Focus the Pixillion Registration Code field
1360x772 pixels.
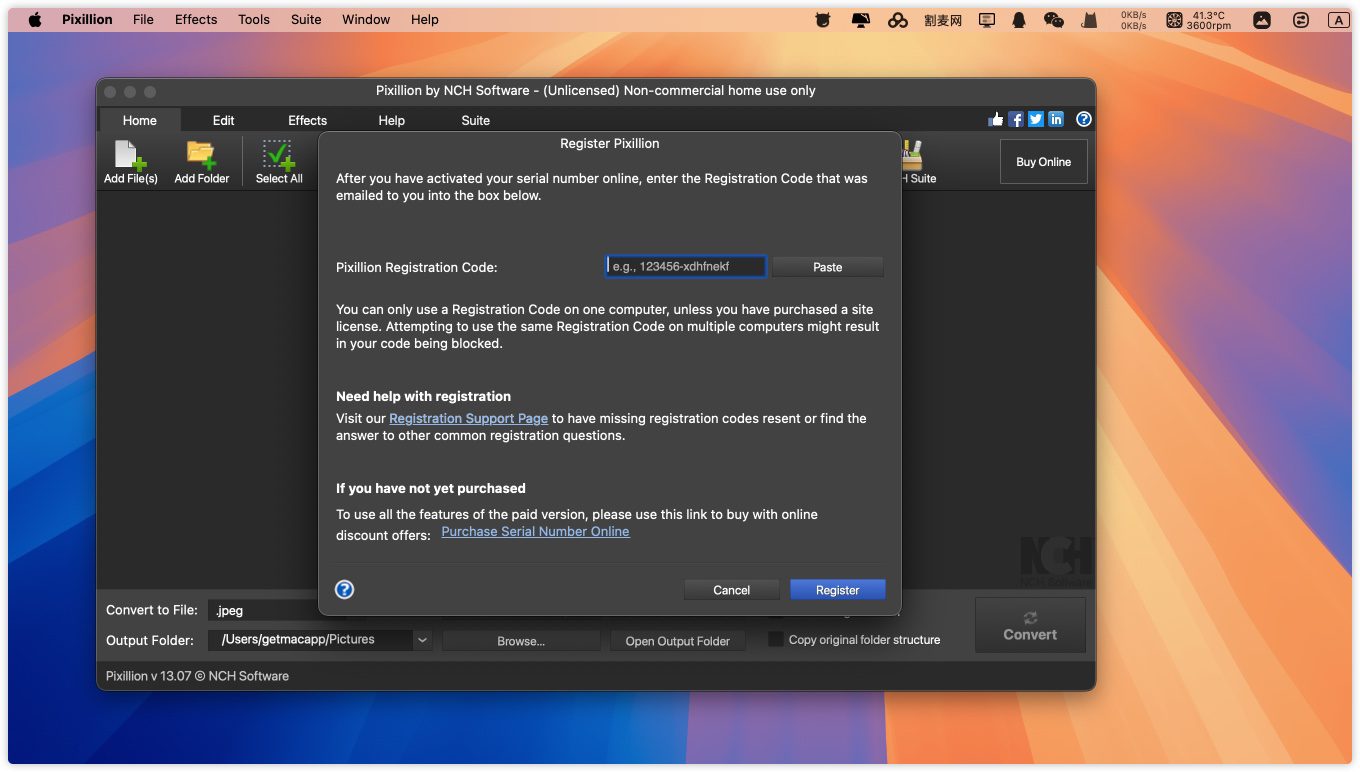click(x=686, y=267)
